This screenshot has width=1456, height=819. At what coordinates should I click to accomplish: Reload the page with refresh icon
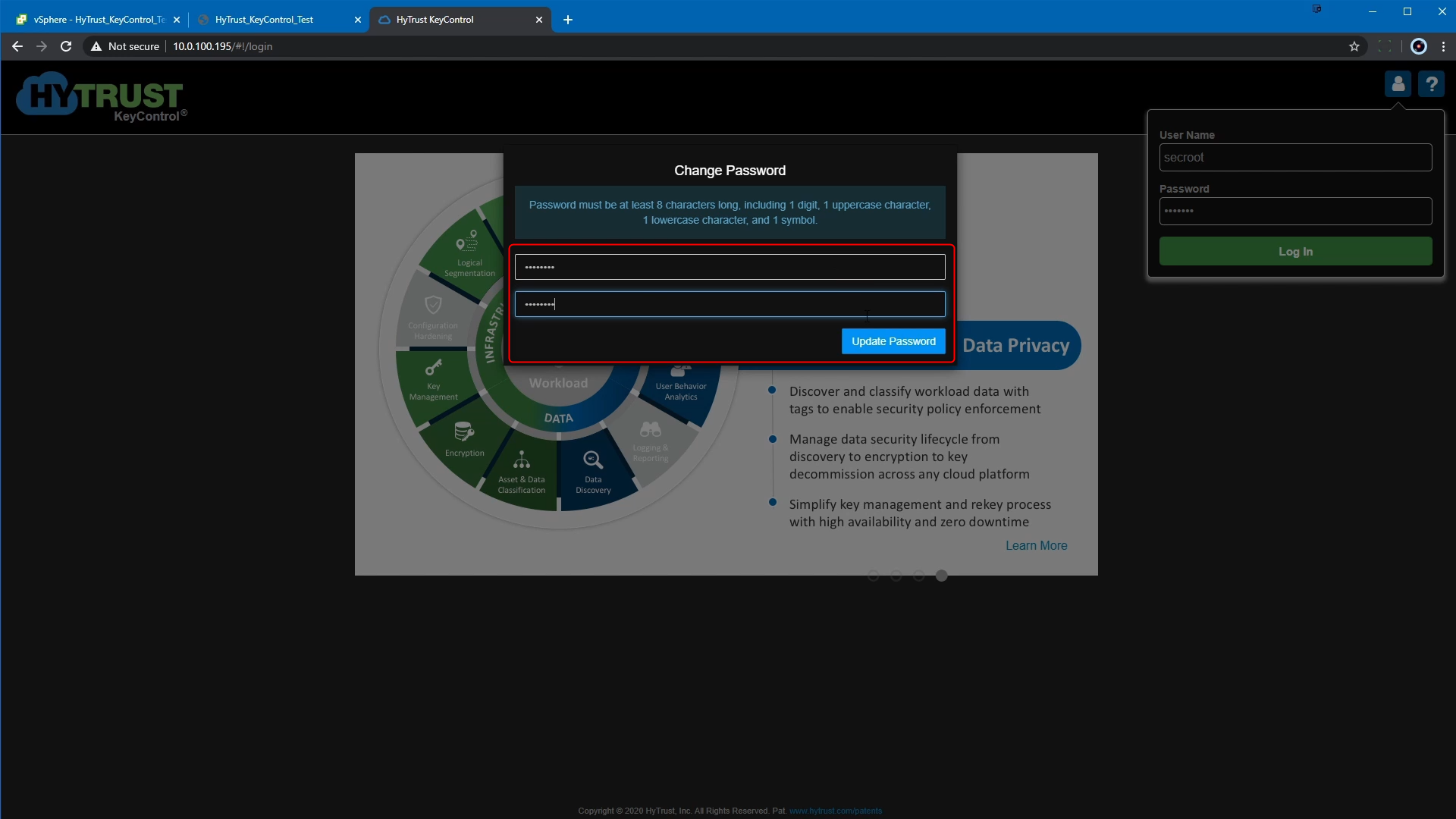[66, 46]
